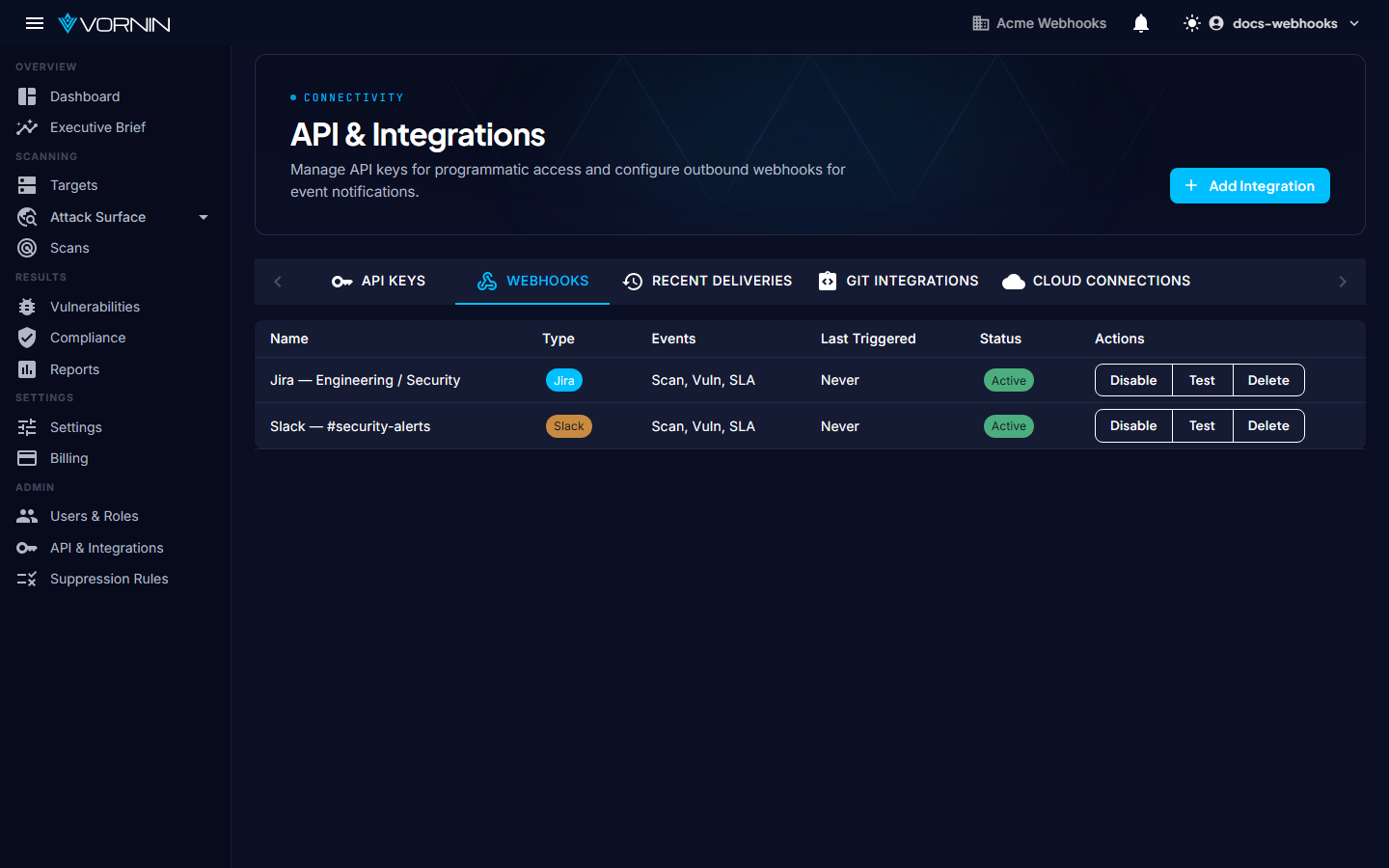Open Cloud Connections tab
The height and width of the screenshot is (868, 1389).
click(x=1096, y=281)
